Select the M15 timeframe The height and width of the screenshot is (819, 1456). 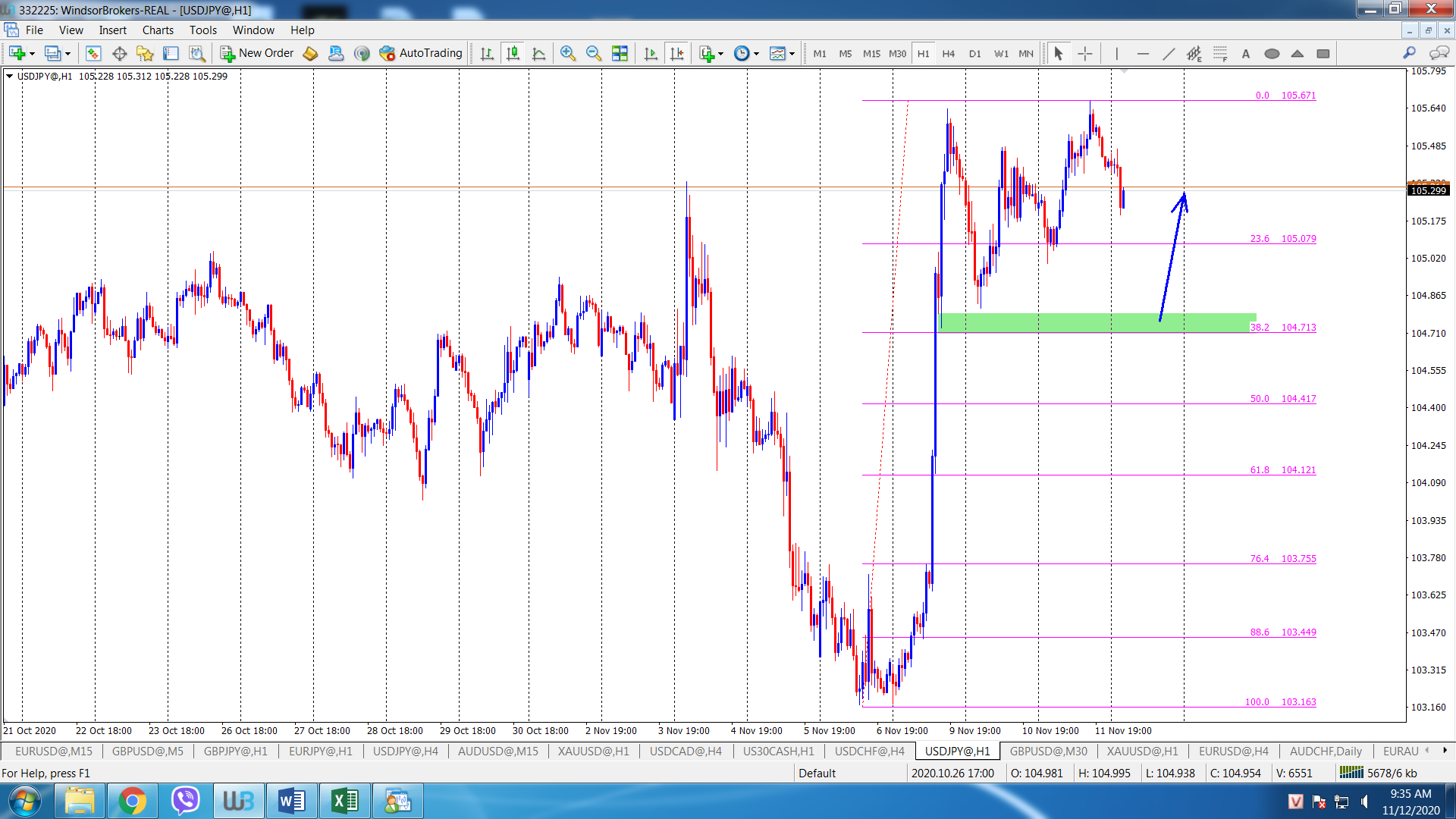(x=871, y=54)
